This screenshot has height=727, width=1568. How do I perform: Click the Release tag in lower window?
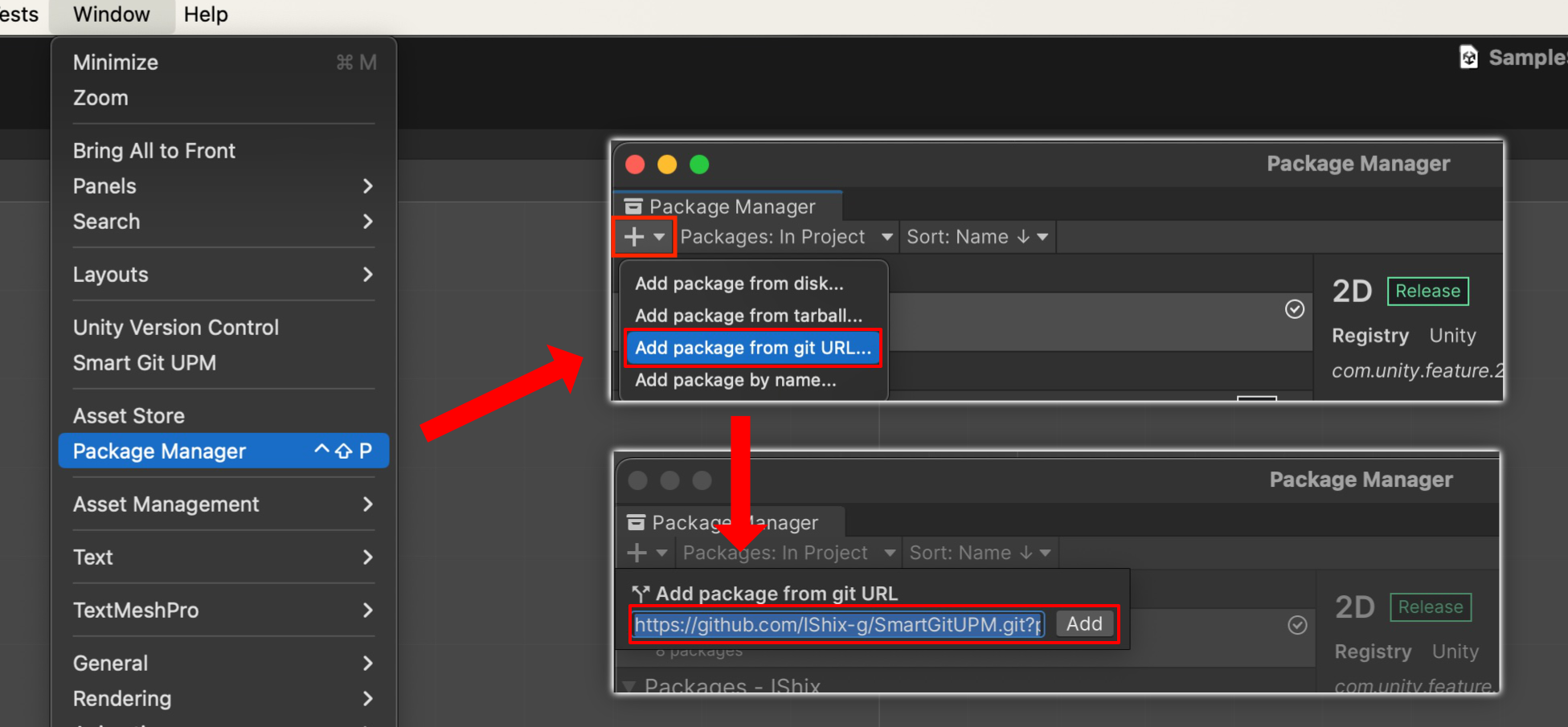pos(1431,607)
